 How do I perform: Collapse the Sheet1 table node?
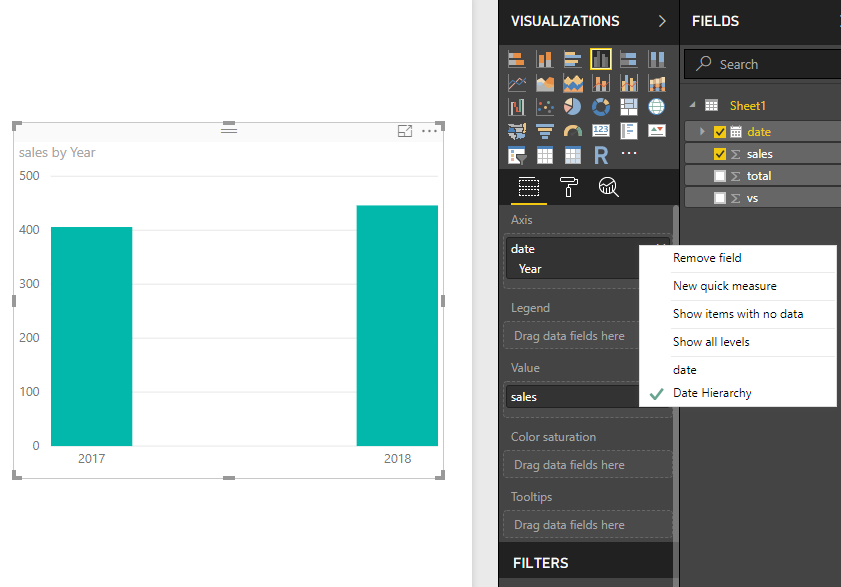click(x=692, y=105)
